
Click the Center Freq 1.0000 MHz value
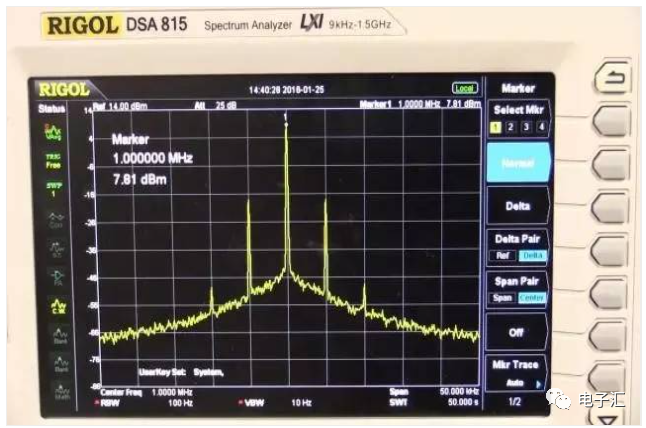tap(172, 392)
